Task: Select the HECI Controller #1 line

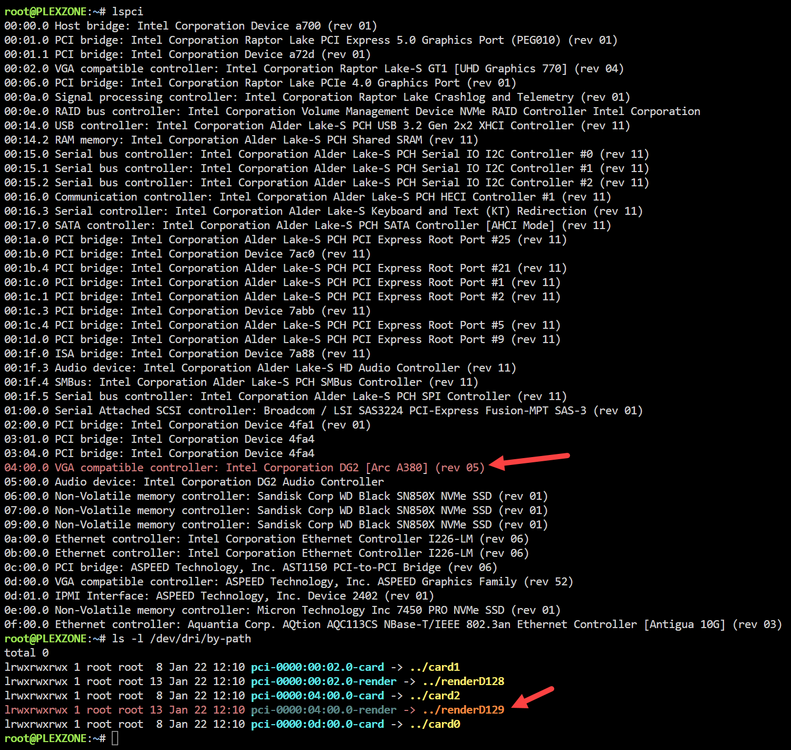Action: coord(308,197)
